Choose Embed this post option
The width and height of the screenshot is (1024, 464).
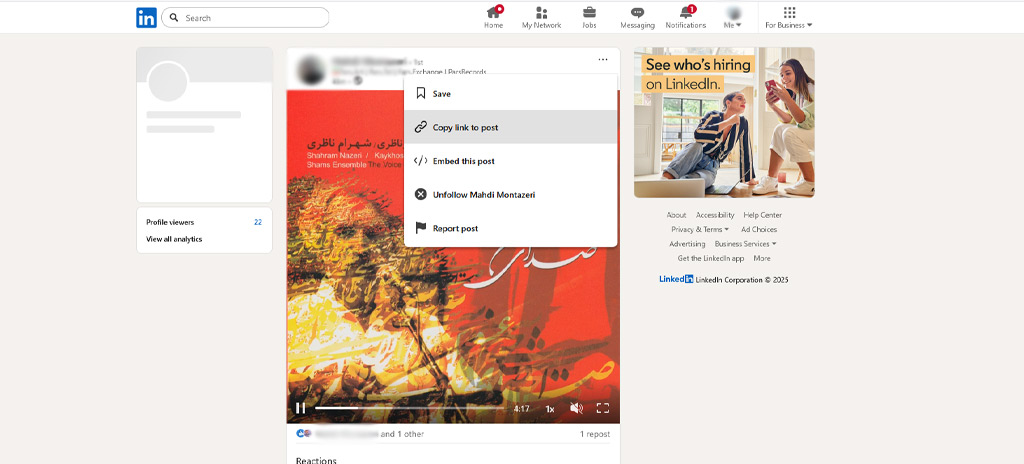click(463, 161)
